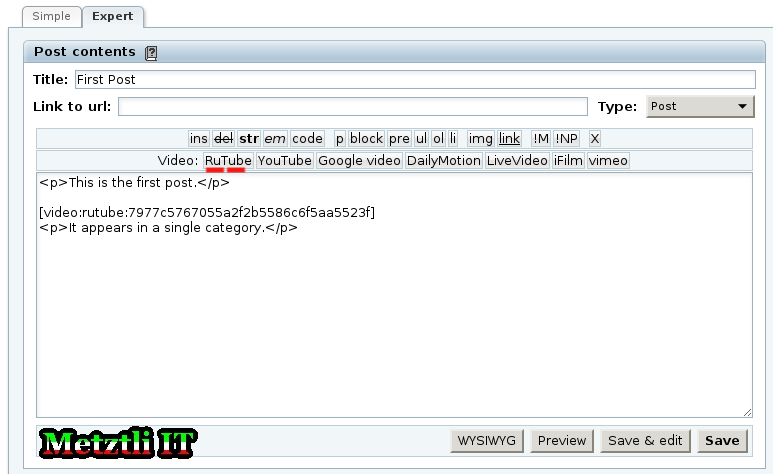
Task: Apply str (strong) tag
Action: point(249,138)
